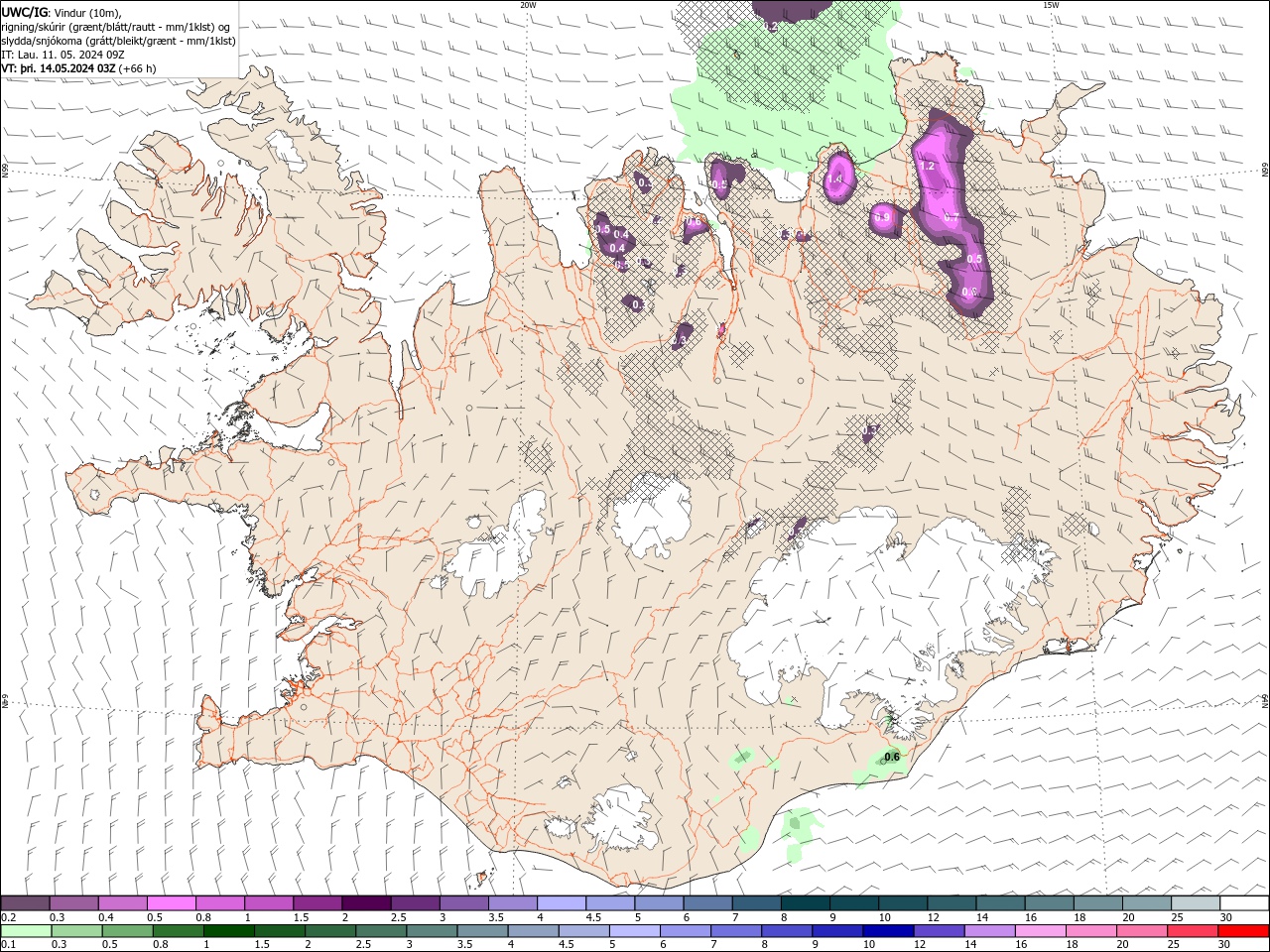Click the '0.2' label in the snow legend row
Screen dimensions: 1270x952
coord(8,917)
